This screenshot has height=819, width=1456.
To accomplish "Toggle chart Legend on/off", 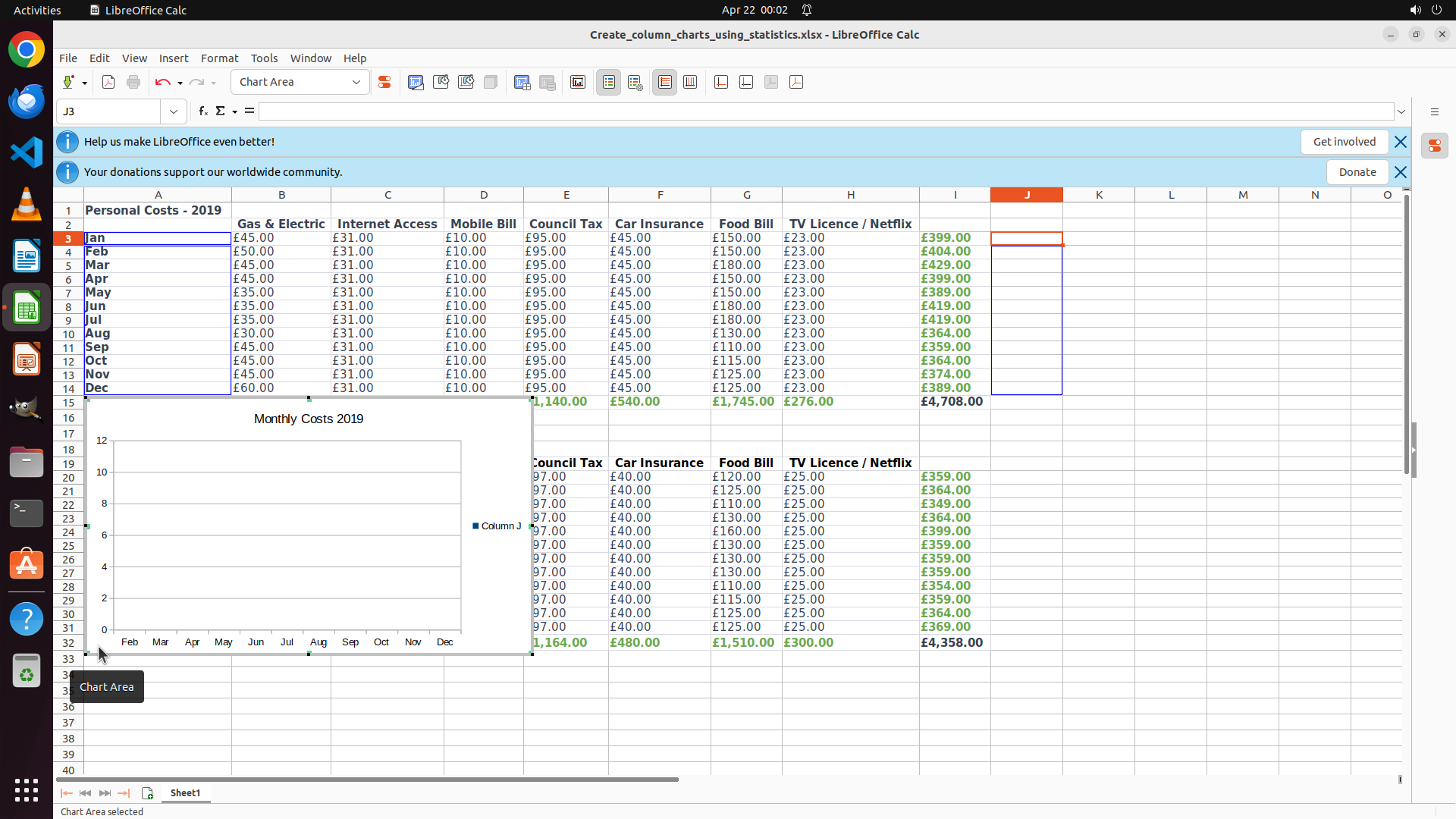I will click(608, 83).
